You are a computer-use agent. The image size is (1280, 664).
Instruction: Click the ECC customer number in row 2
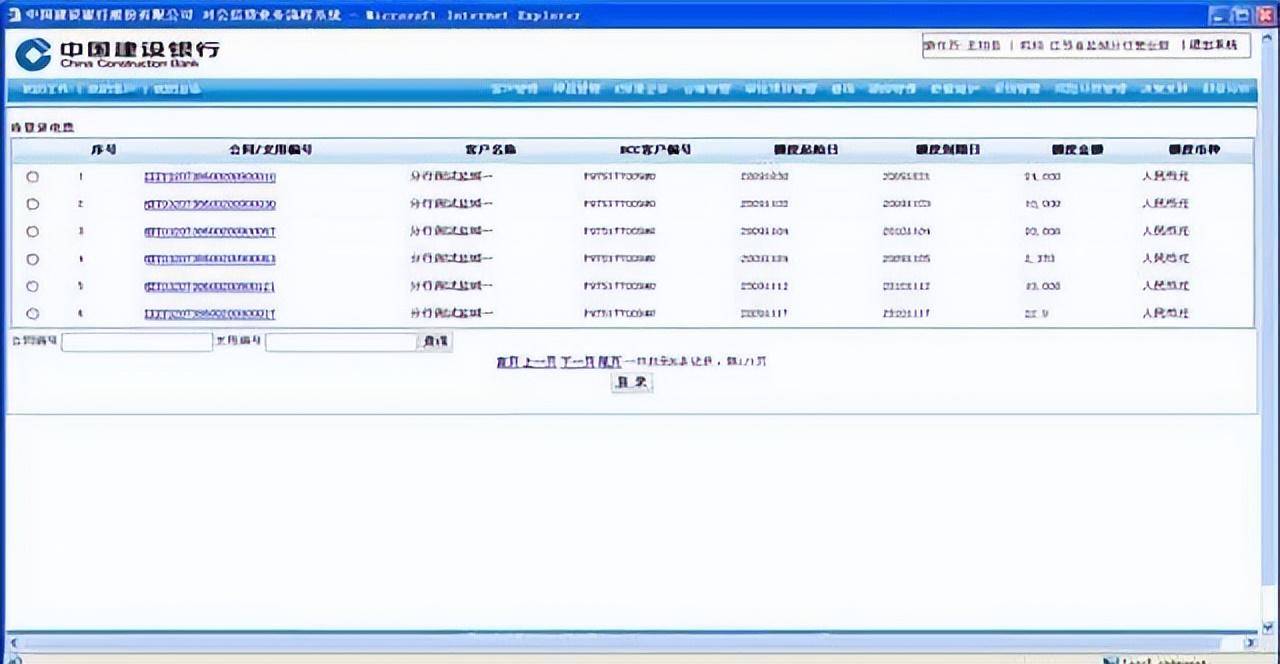tap(620, 204)
